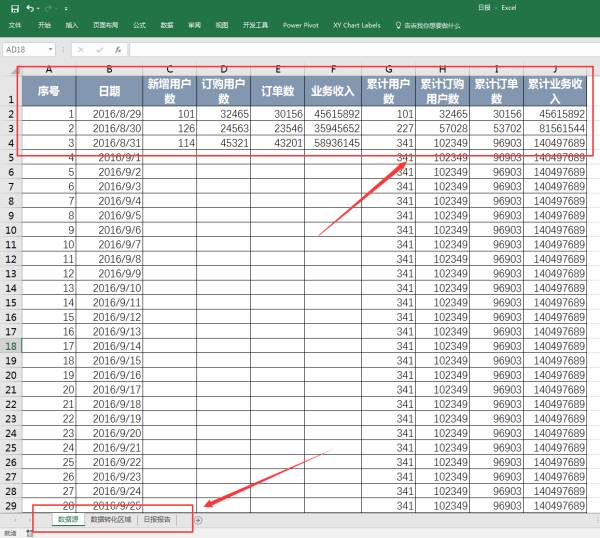This screenshot has width=600, height=538.
Task: Click cell value 126 in column C
Action: [x=170, y=128]
